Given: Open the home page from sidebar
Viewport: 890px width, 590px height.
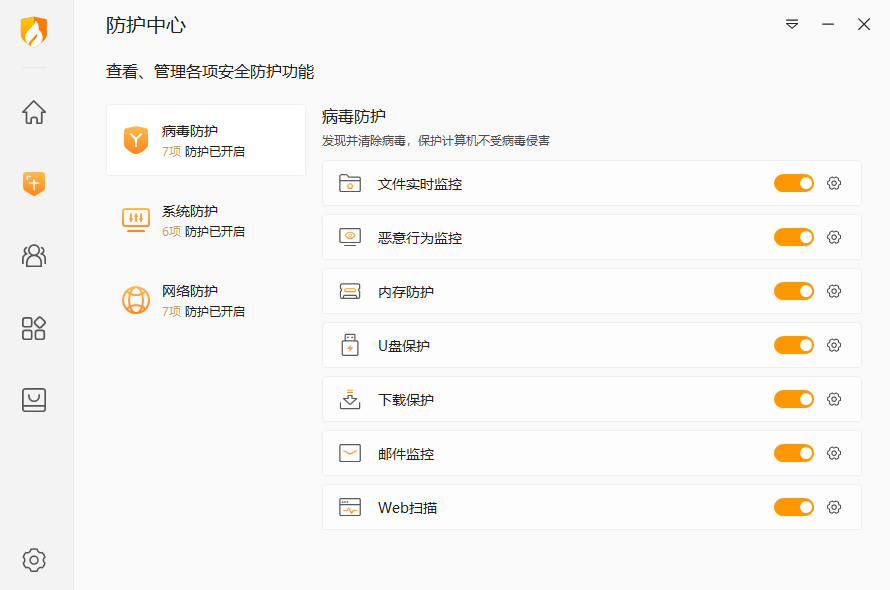Looking at the screenshot, I should [x=34, y=112].
